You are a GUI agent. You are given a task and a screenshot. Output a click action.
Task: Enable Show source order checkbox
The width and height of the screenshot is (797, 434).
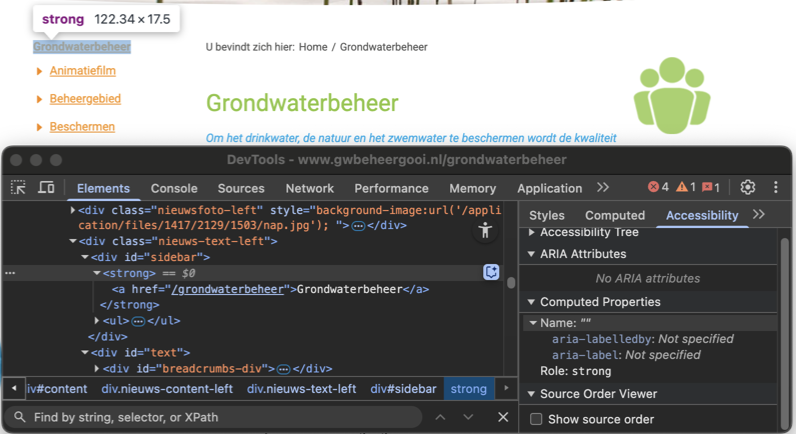pos(536,419)
